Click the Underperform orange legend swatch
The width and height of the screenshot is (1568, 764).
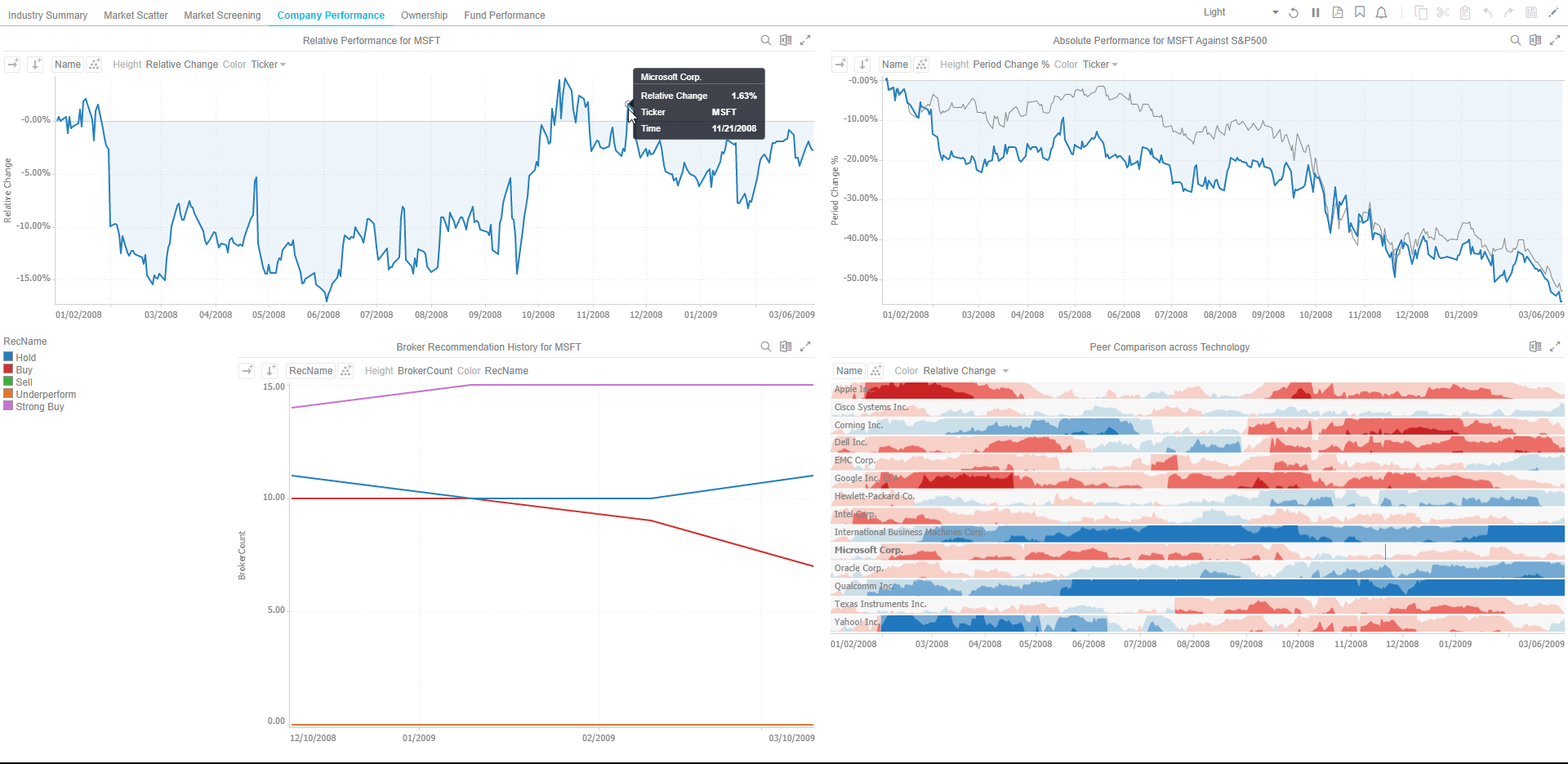pos(8,394)
